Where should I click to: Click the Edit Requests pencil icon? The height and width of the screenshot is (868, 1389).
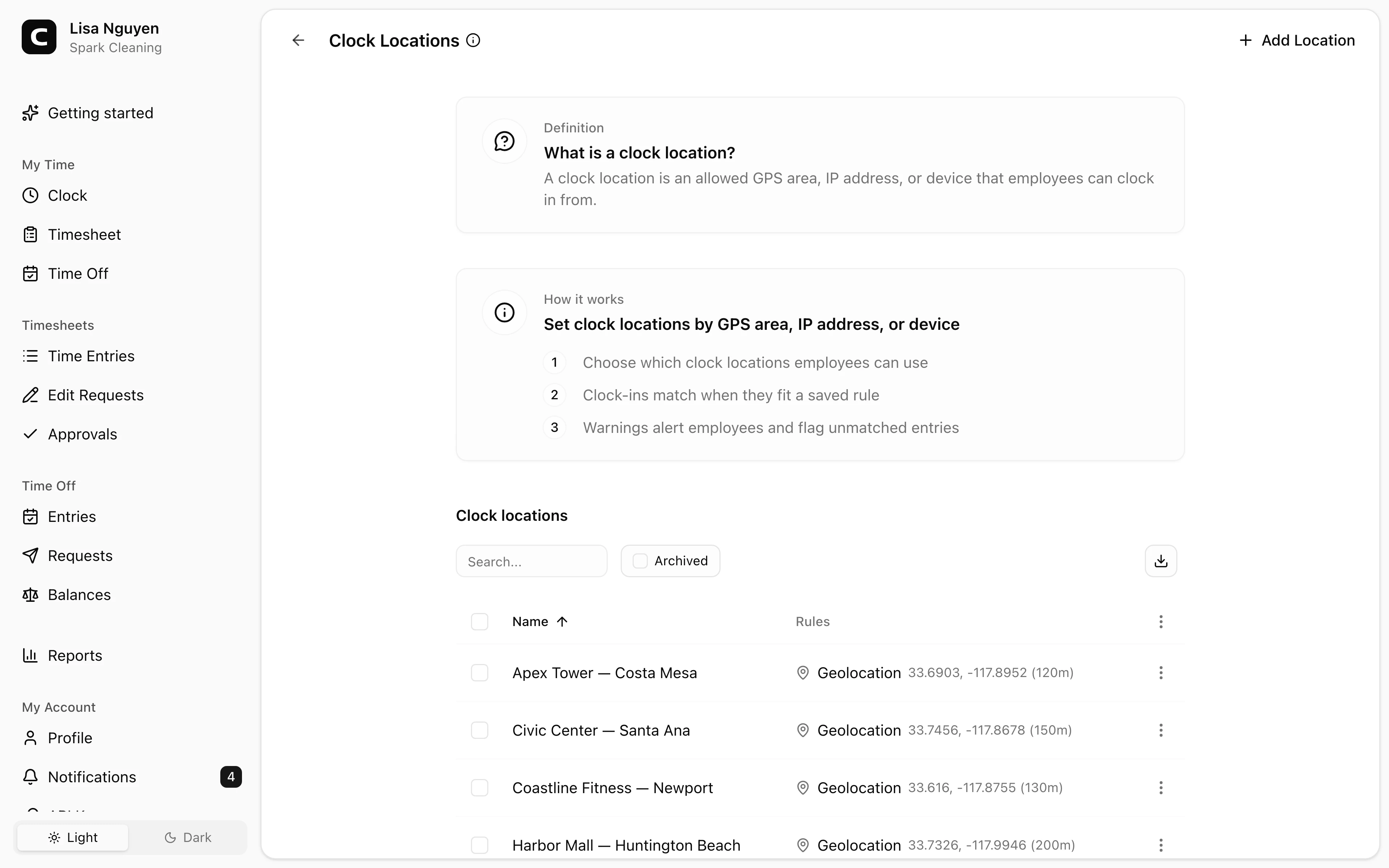click(30, 395)
